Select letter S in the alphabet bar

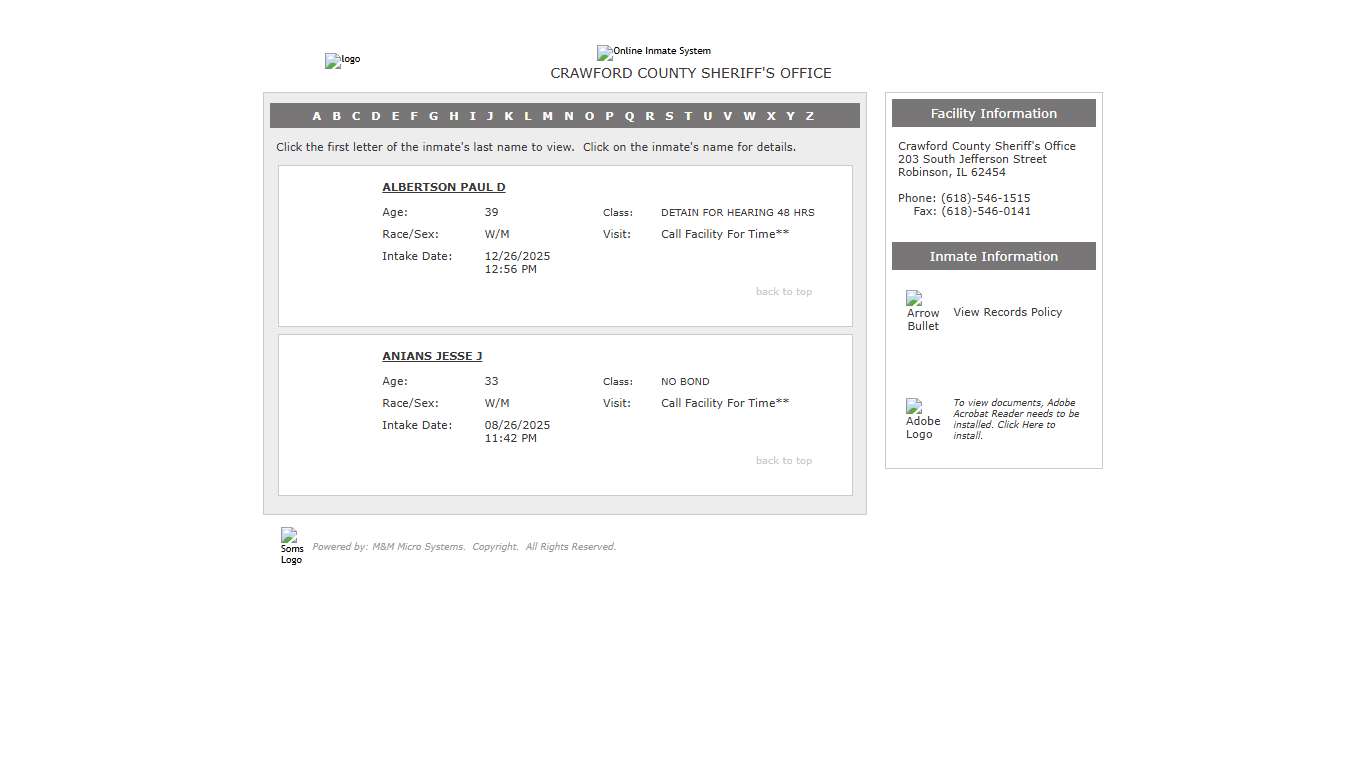(x=668, y=116)
